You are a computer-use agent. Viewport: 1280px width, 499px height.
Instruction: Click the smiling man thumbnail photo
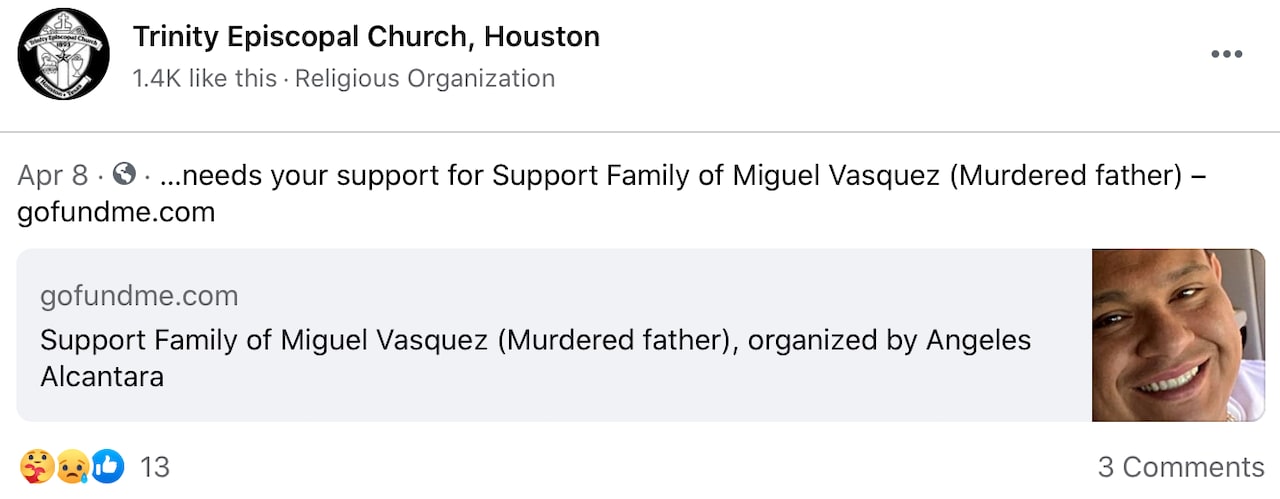click(1178, 335)
